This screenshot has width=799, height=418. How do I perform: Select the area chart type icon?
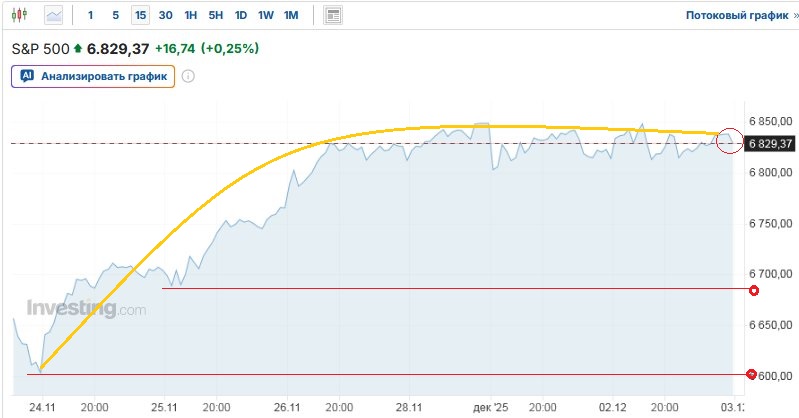coord(53,16)
